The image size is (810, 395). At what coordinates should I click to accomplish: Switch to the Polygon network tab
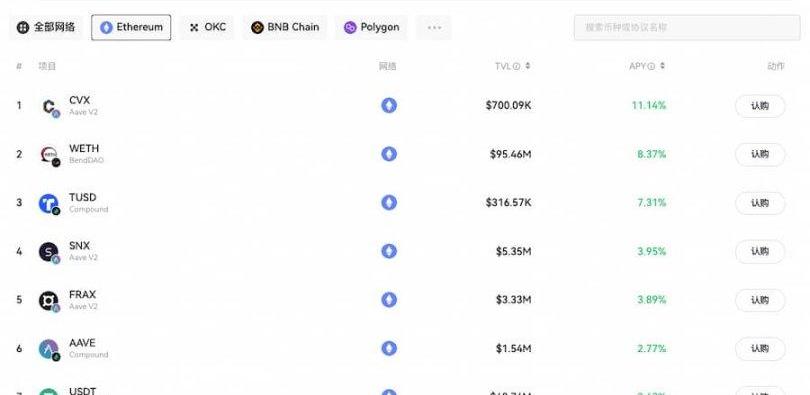pos(371,27)
